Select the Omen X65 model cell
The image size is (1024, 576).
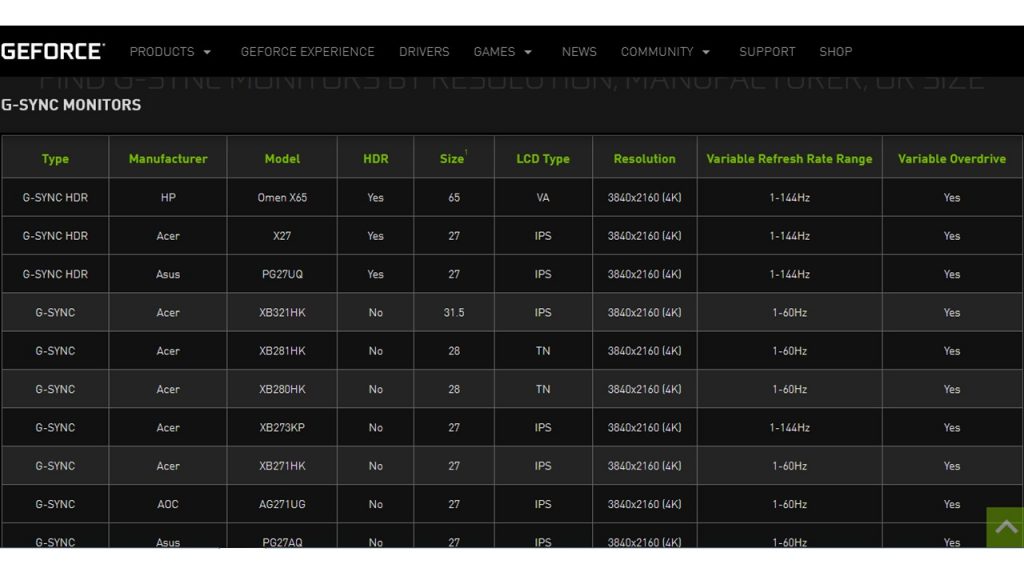[282, 197]
